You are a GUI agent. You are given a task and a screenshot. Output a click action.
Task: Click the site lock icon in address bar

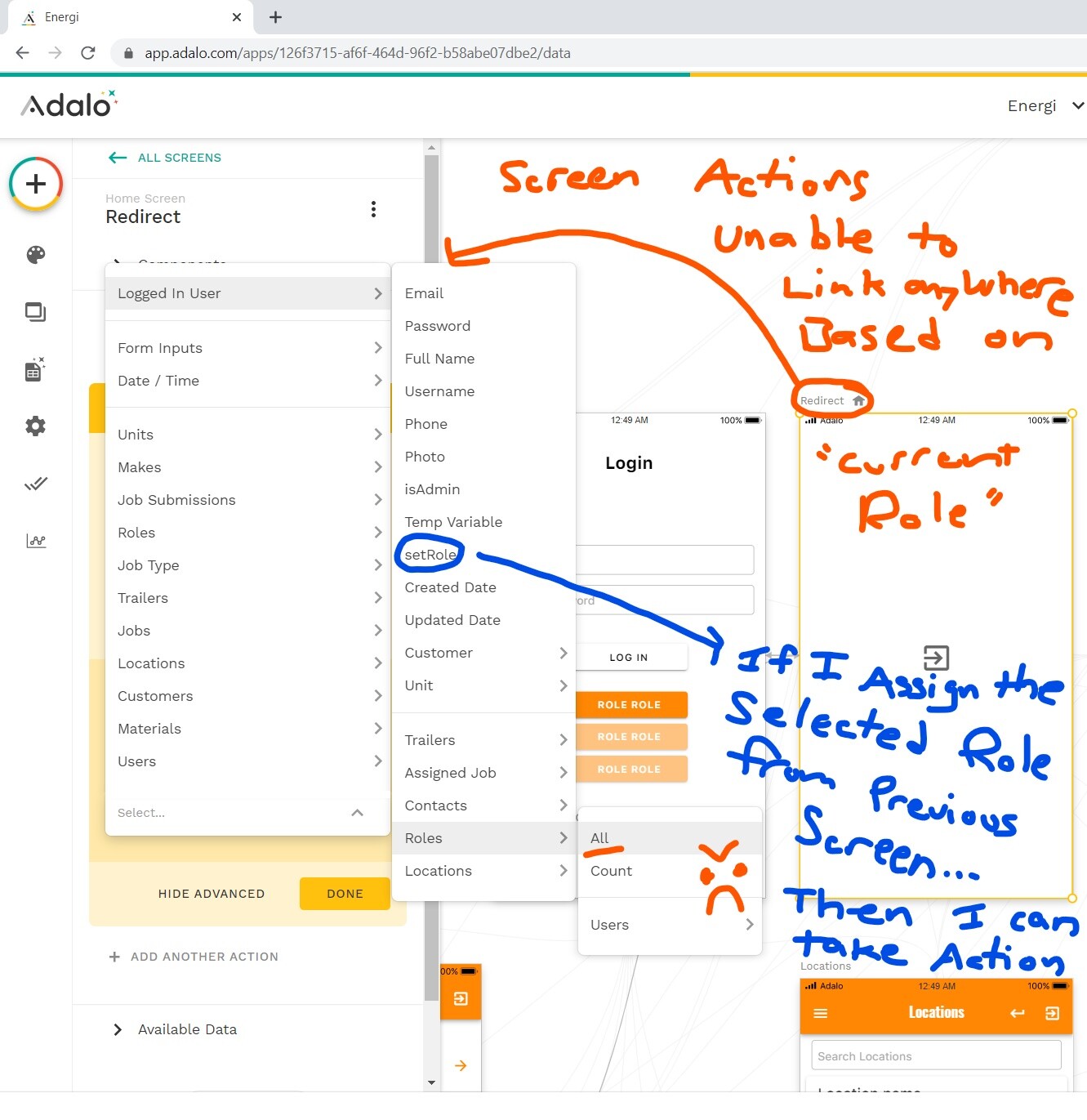coord(128,53)
